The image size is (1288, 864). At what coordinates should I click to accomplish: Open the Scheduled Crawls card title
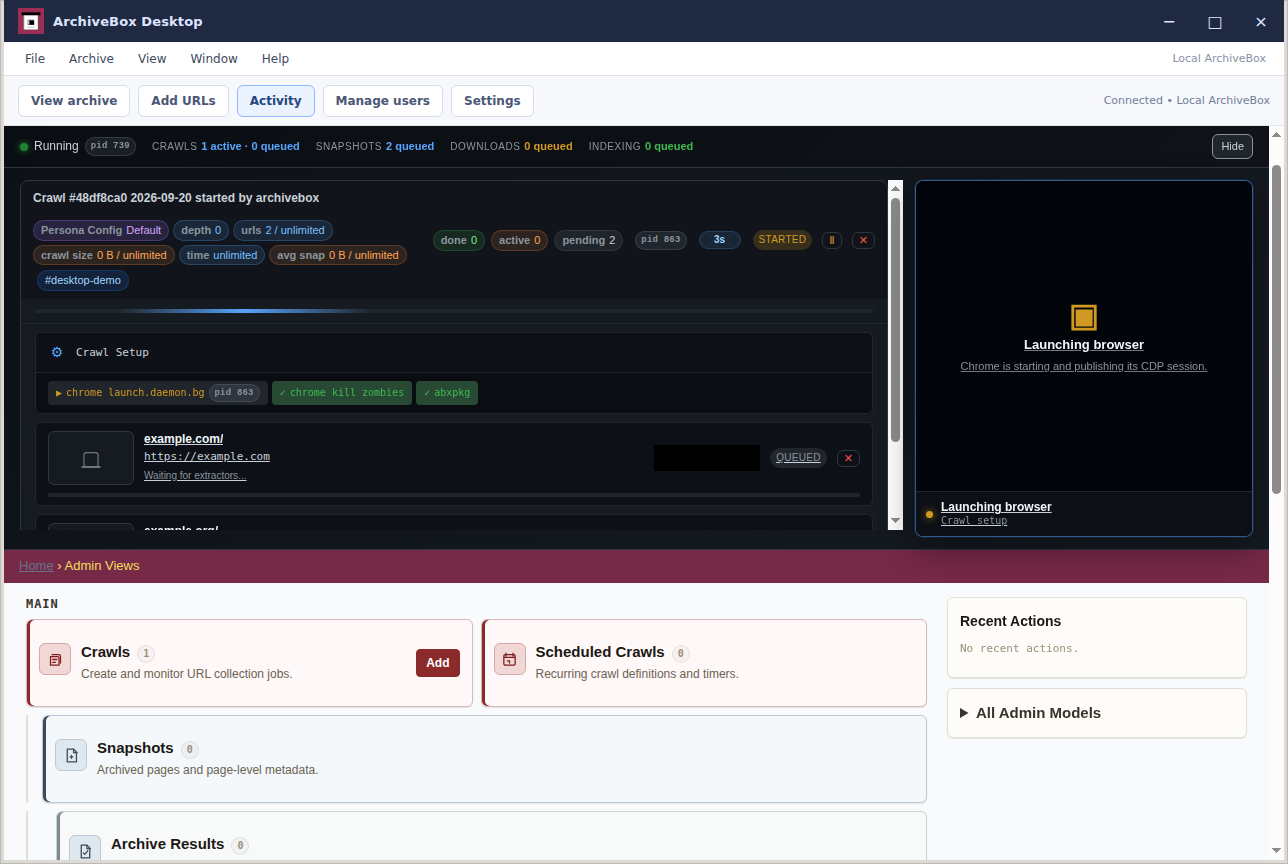pyautogui.click(x=600, y=652)
